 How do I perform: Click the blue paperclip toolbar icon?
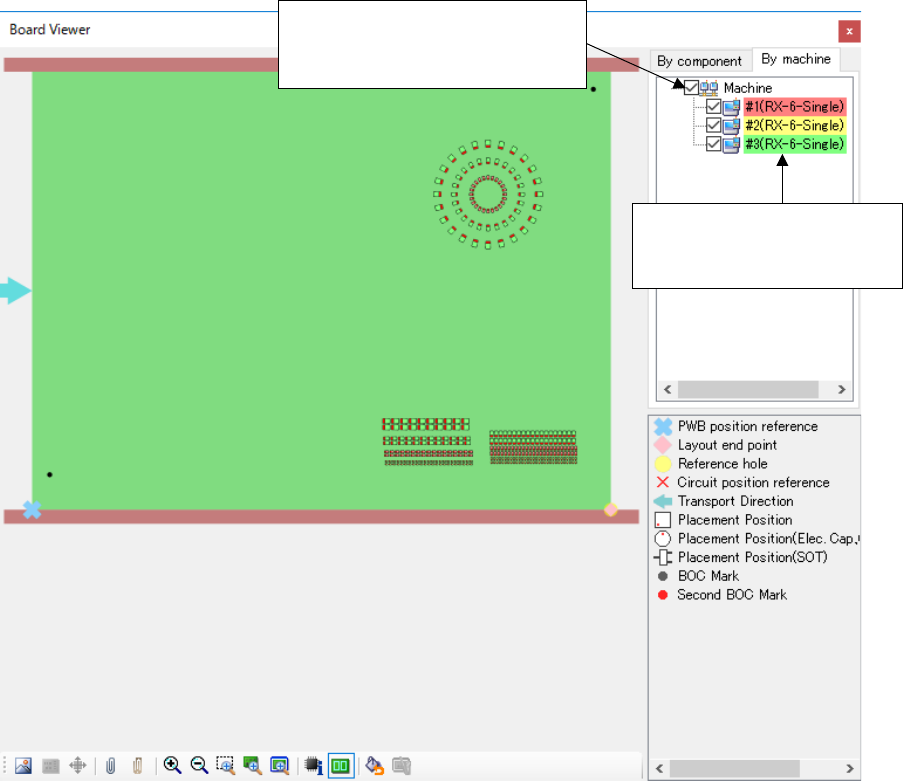pos(111,765)
